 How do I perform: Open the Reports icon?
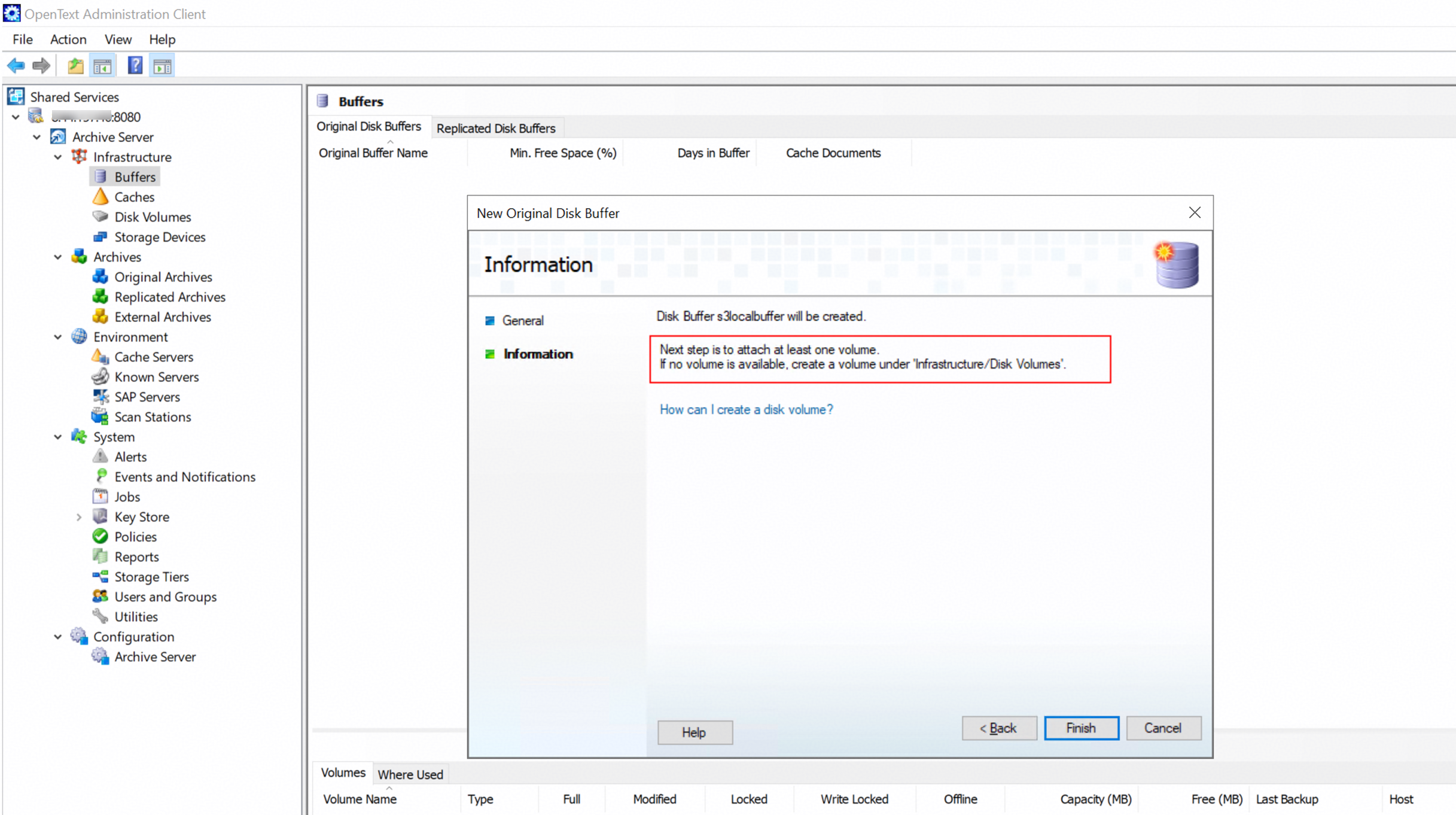[100, 556]
